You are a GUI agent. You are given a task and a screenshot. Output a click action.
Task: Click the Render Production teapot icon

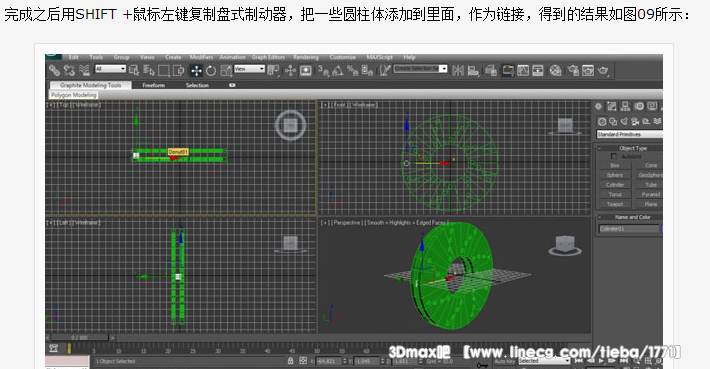[x=603, y=70]
